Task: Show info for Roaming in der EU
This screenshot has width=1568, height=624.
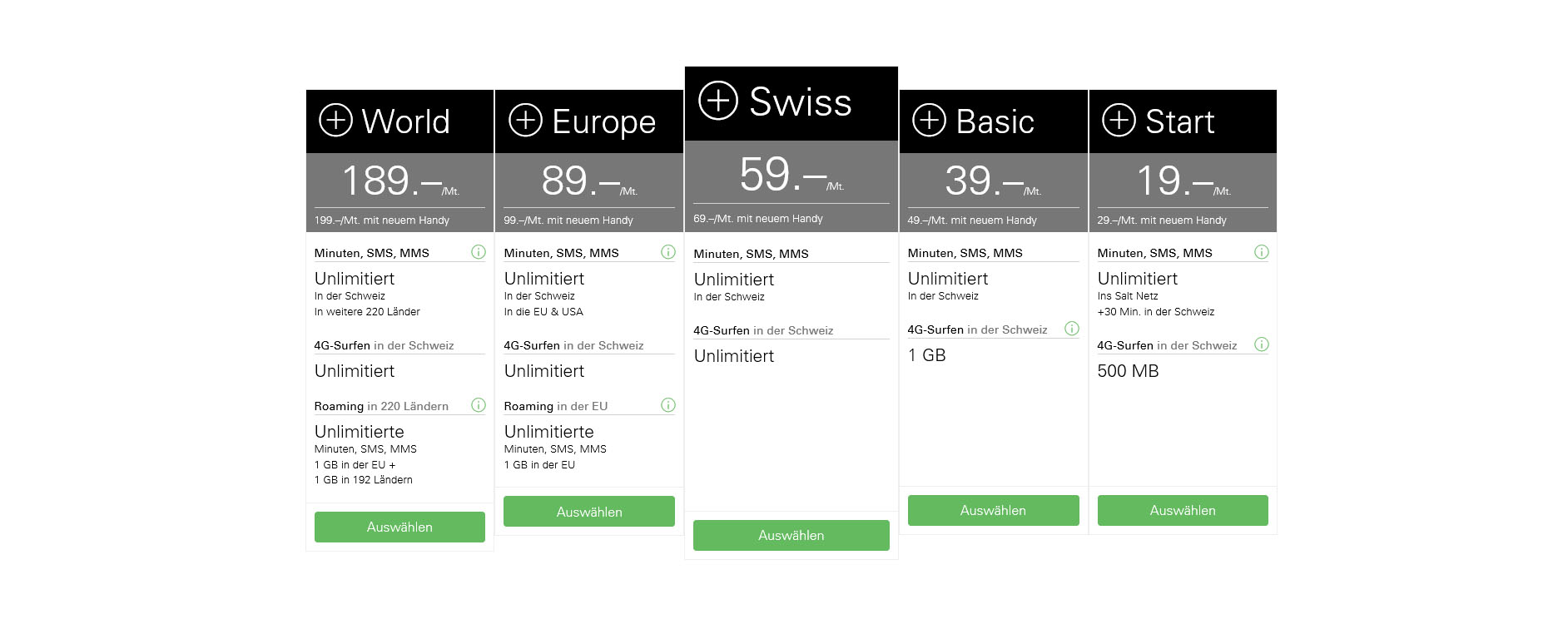Action: (x=668, y=405)
